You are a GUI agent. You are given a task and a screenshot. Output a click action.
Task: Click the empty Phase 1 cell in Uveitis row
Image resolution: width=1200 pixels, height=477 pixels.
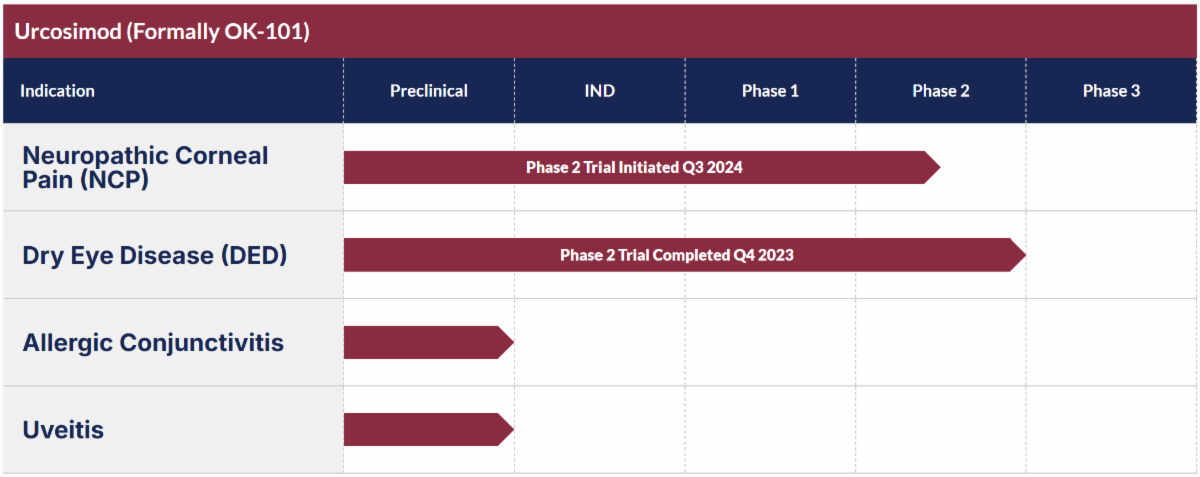click(x=770, y=429)
